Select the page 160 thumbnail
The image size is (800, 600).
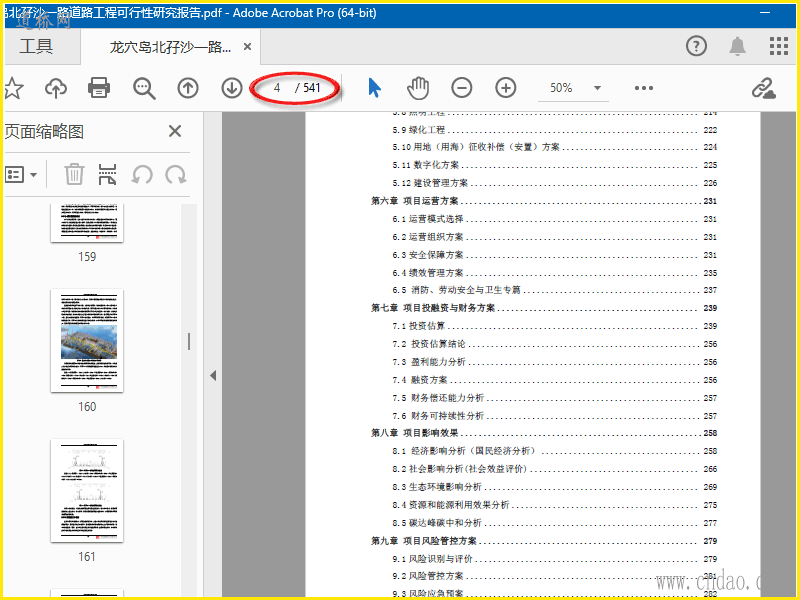[x=87, y=341]
